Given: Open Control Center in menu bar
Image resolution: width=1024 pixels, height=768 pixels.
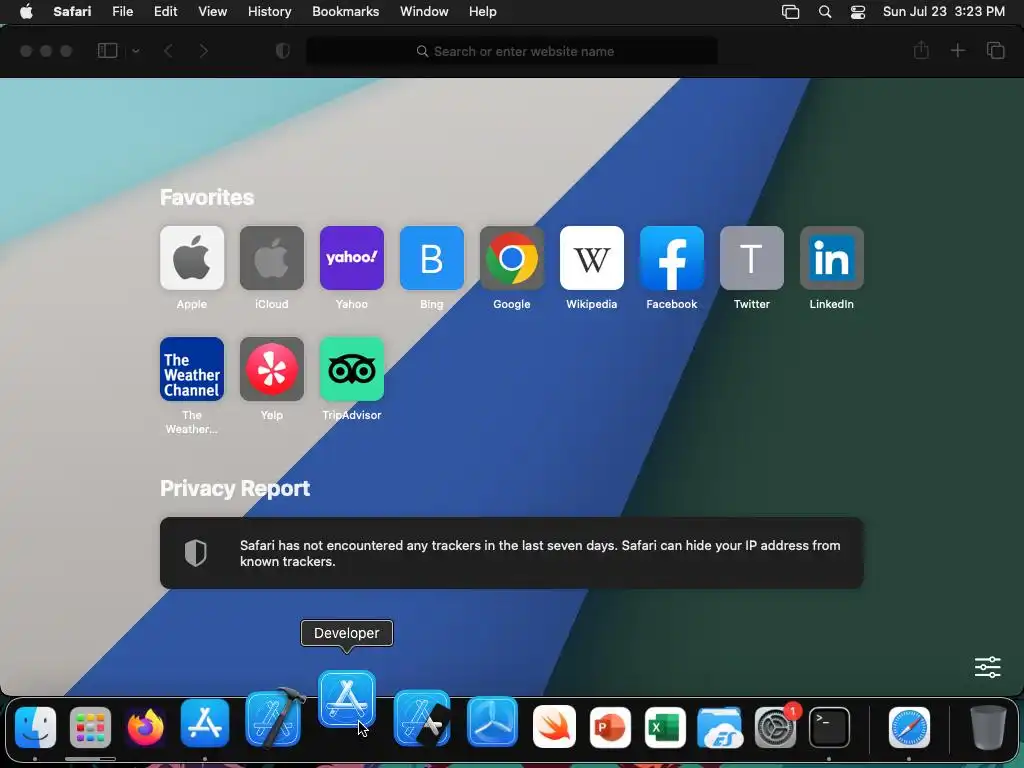Looking at the screenshot, I should [857, 12].
